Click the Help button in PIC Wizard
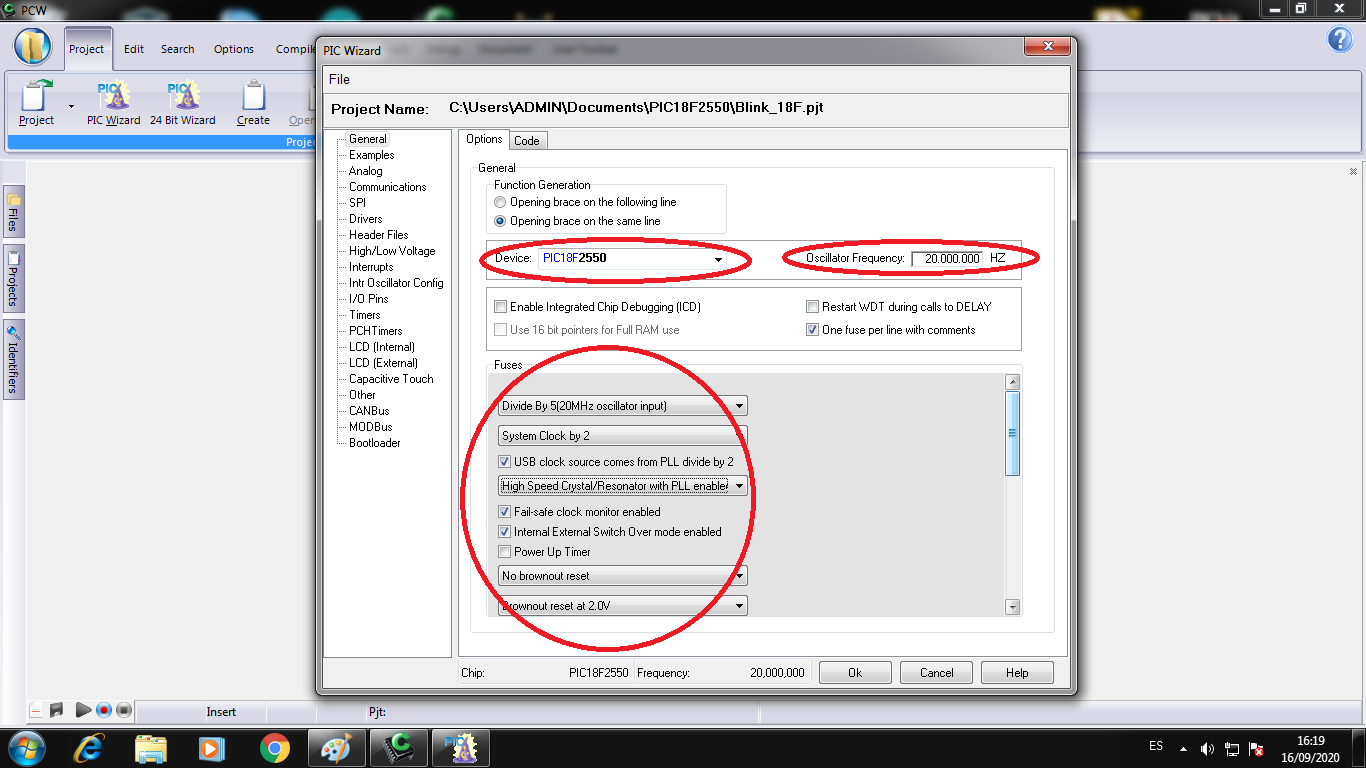Image resolution: width=1366 pixels, height=768 pixels. pyautogui.click(x=1017, y=673)
